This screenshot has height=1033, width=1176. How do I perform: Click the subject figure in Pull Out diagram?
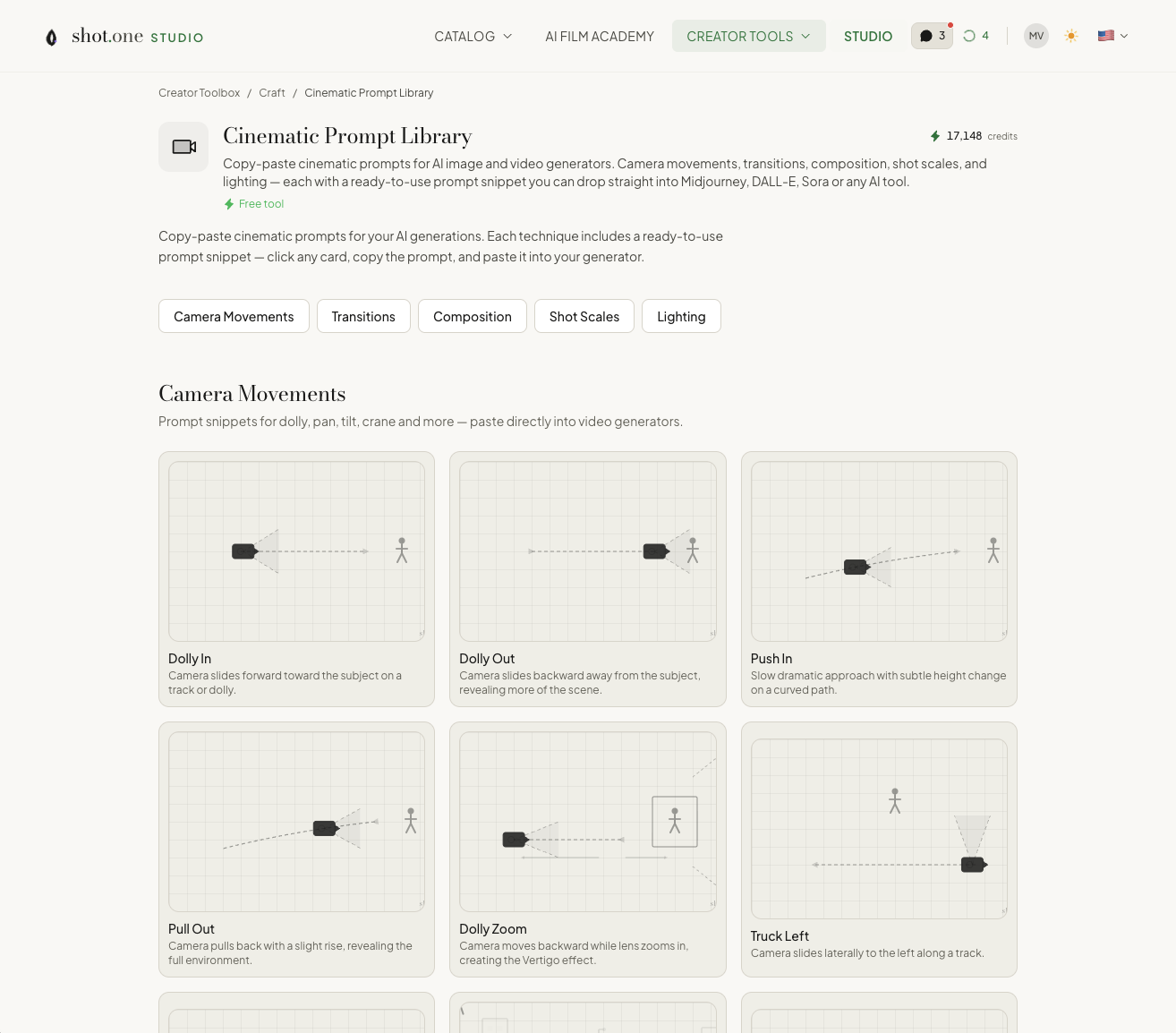pyautogui.click(x=411, y=820)
